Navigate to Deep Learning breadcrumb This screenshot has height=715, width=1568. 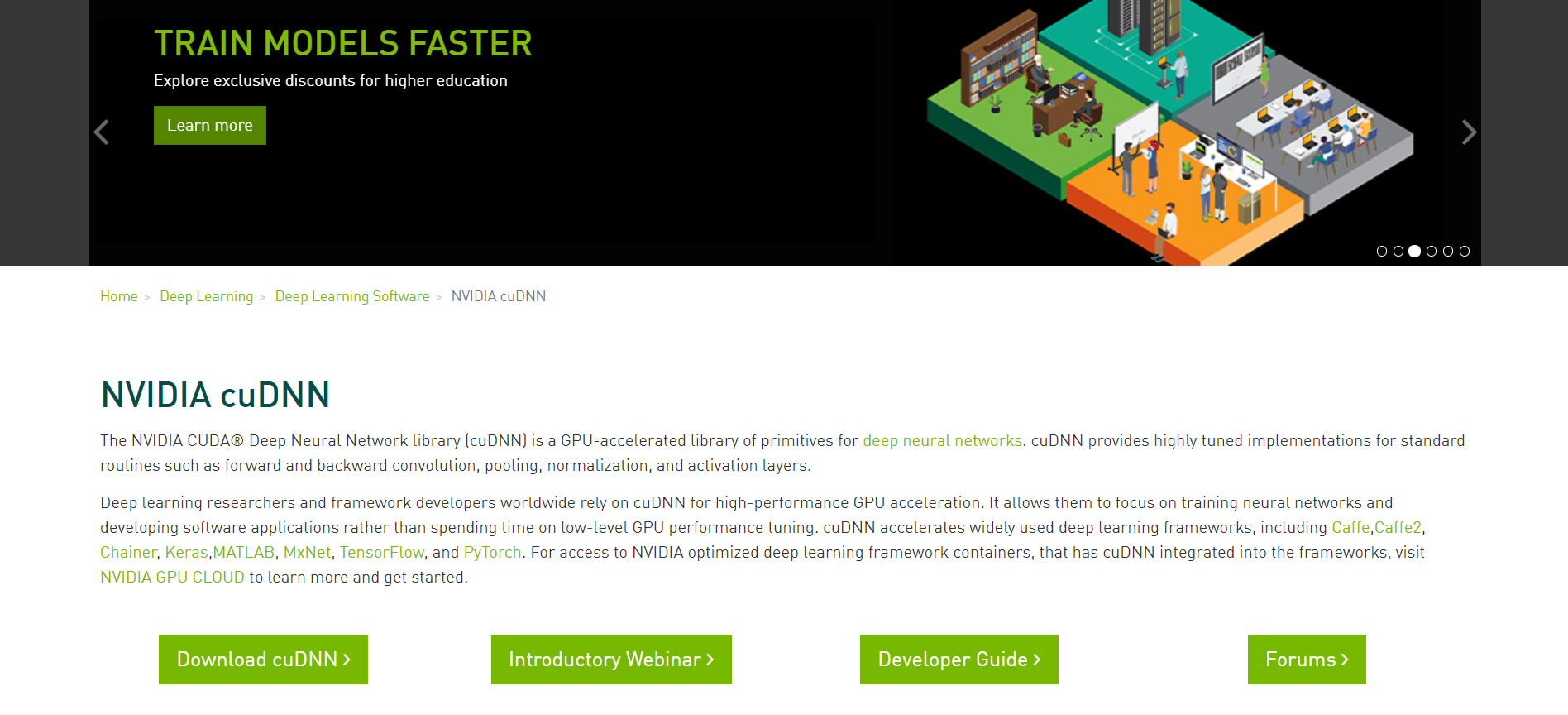tap(207, 296)
